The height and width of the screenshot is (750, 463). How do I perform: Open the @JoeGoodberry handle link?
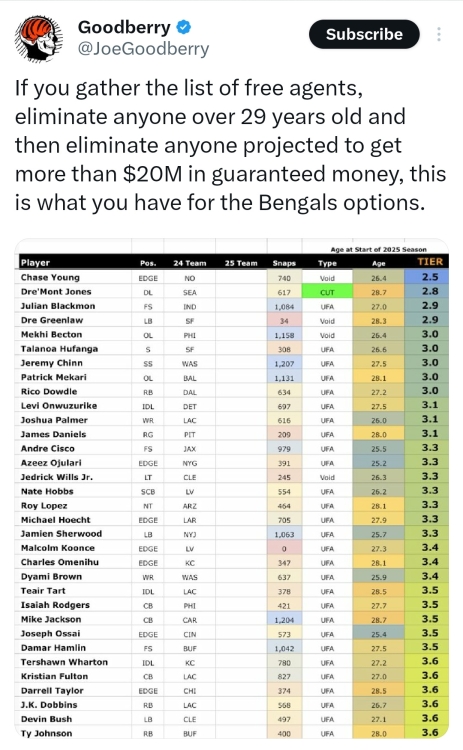(143, 49)
